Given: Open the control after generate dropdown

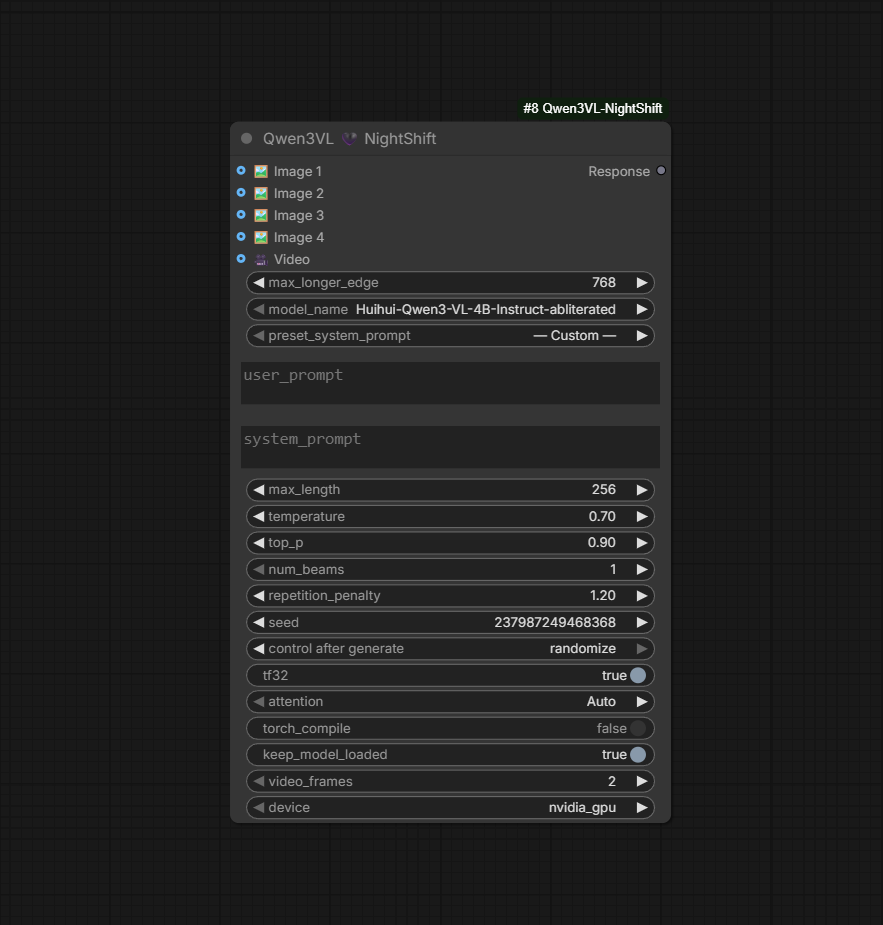Looking at the screenshot, I should (x=450, y=649).
